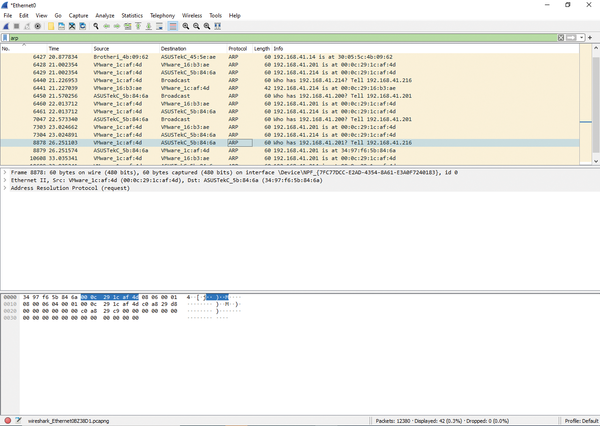Expand the Ethernet II header details

5,180
